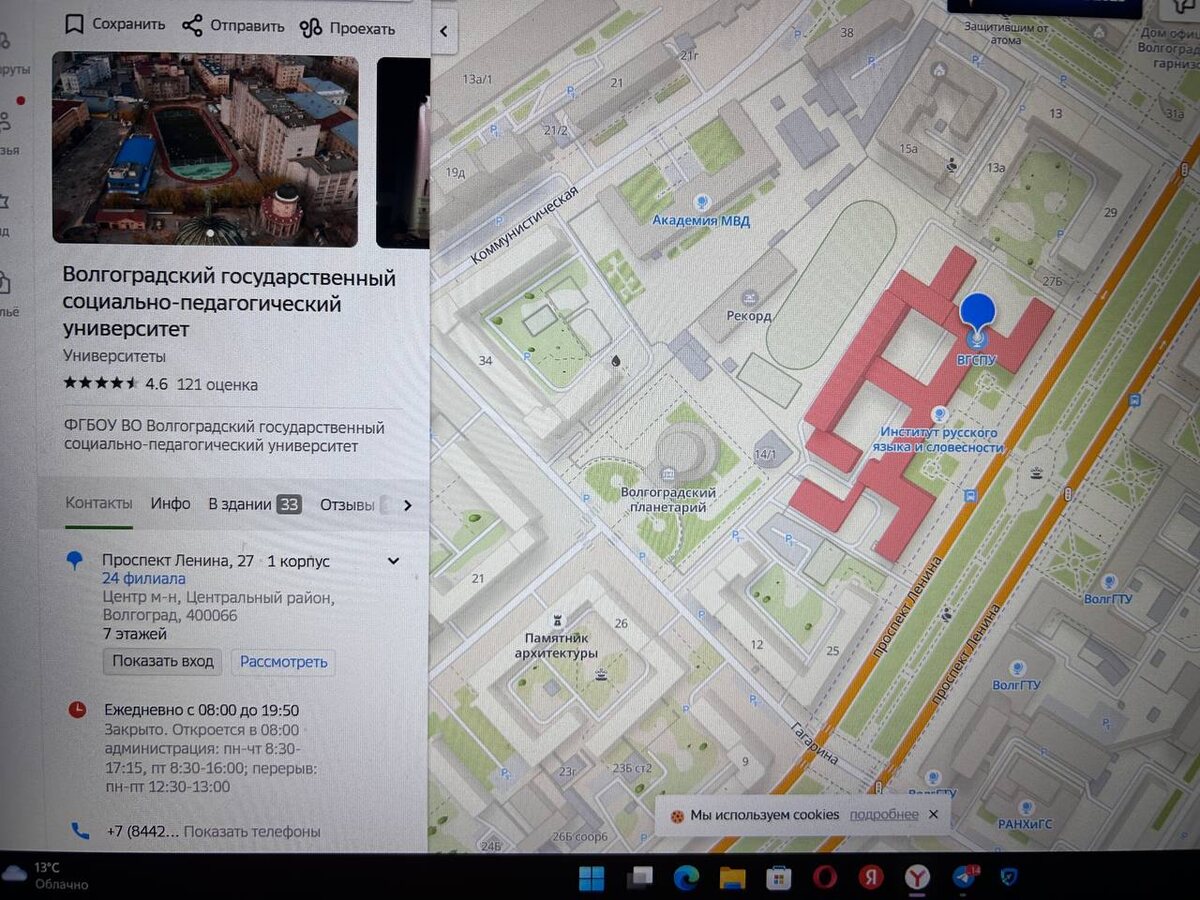Switch to the Инфо tab
Viewport: 1200px width, 900px height.
[170, 504]
